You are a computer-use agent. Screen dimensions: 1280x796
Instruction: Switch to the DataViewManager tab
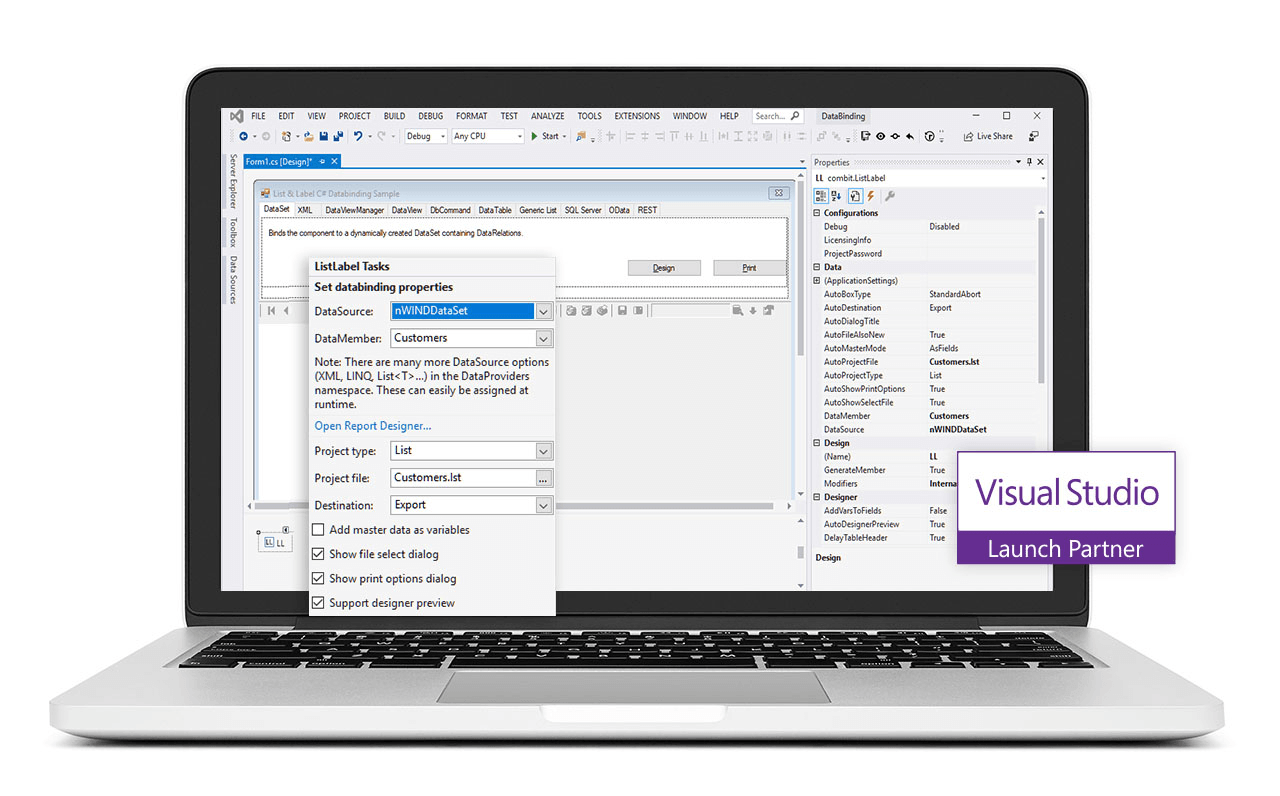tap(354, 210)
